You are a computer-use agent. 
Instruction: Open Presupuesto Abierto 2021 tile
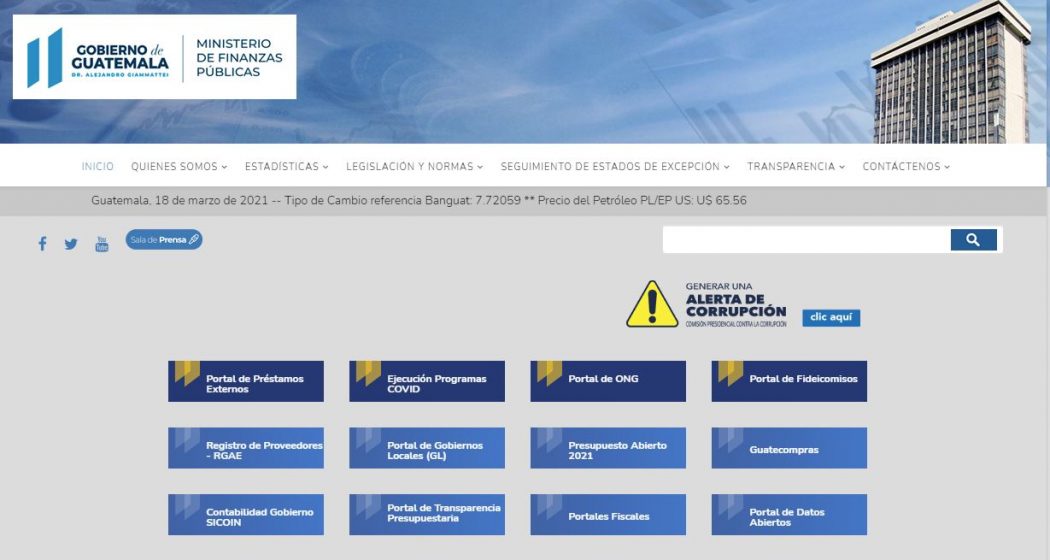(x=608, y=448)
